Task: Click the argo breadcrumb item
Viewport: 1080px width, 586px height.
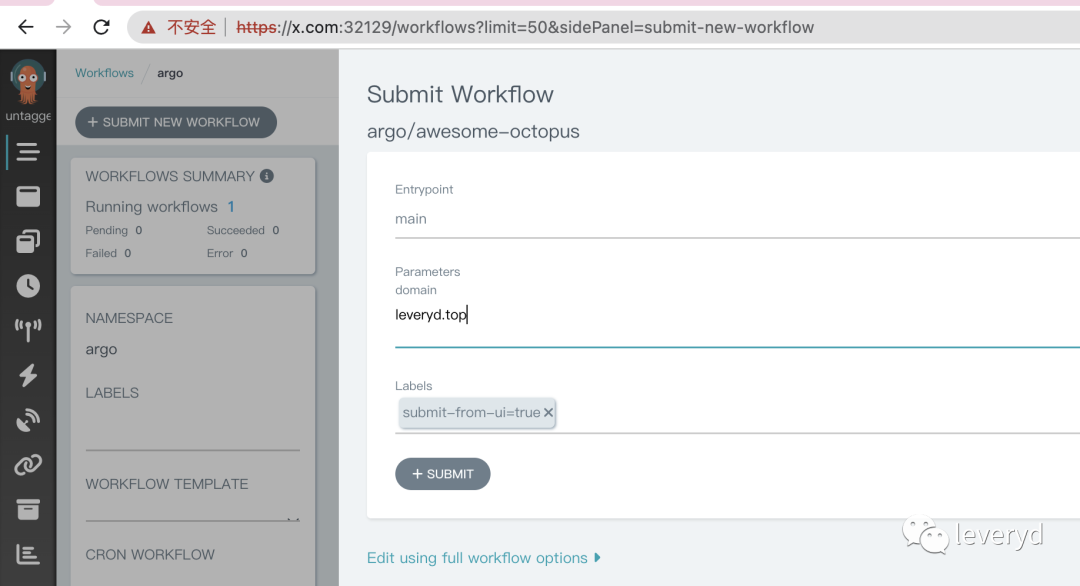Action: point(170,73)
